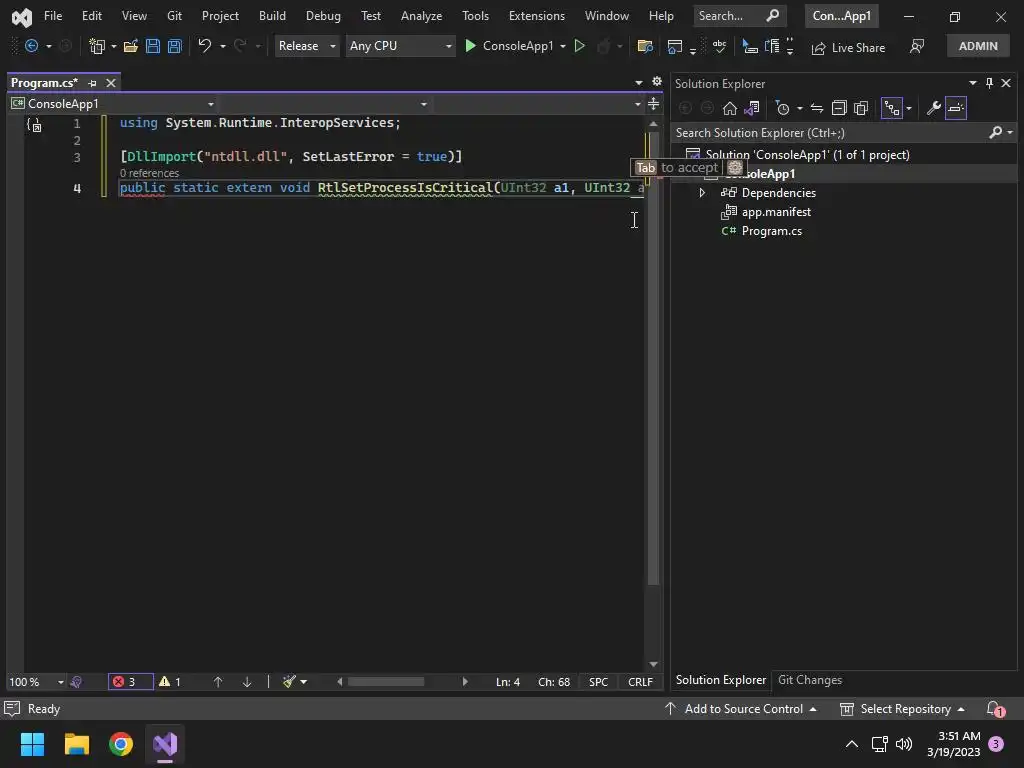Open the Solution Explorer search options dropdown
This screenshot has width=1024, height=768.
pos(1010,133)
